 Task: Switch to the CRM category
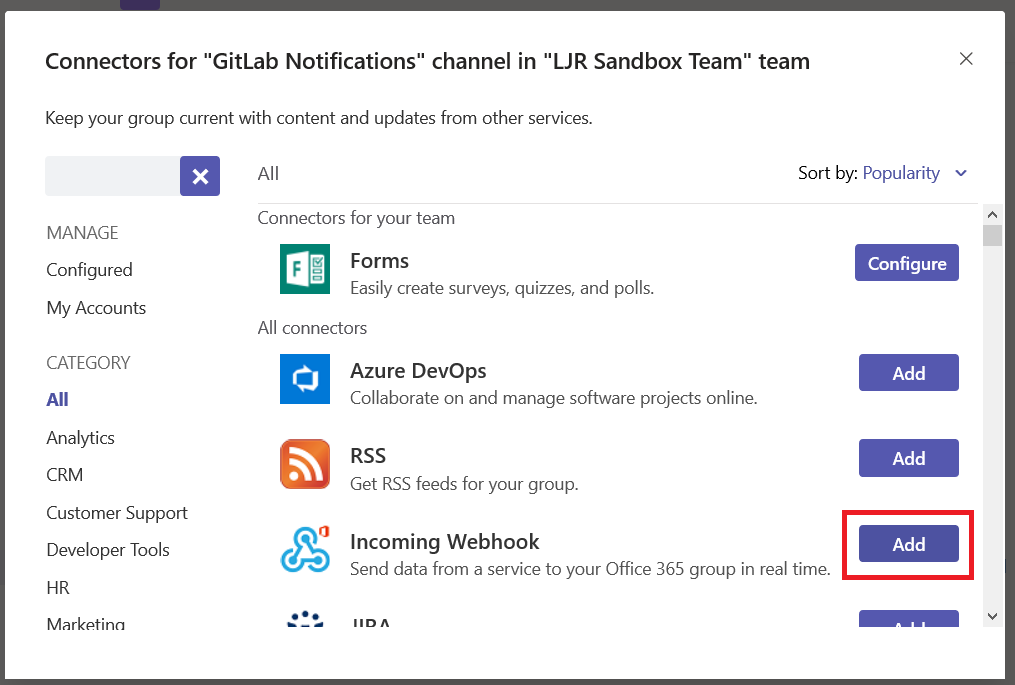tap(64, 475)
